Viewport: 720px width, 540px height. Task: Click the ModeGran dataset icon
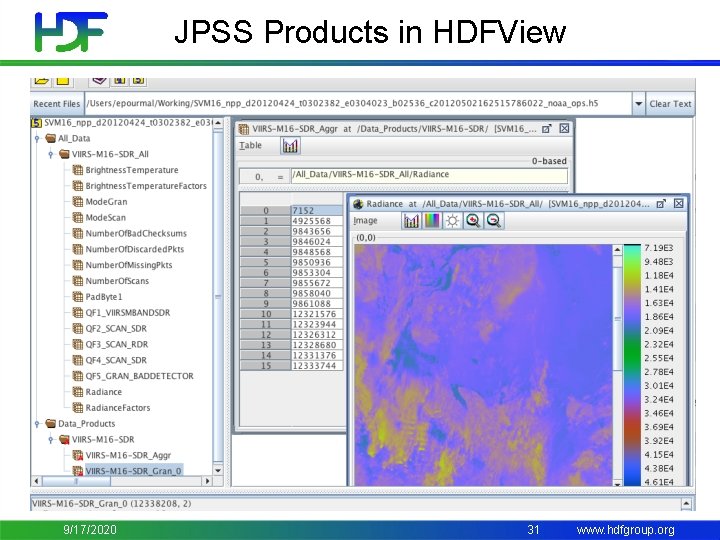(x=78, y=202)
